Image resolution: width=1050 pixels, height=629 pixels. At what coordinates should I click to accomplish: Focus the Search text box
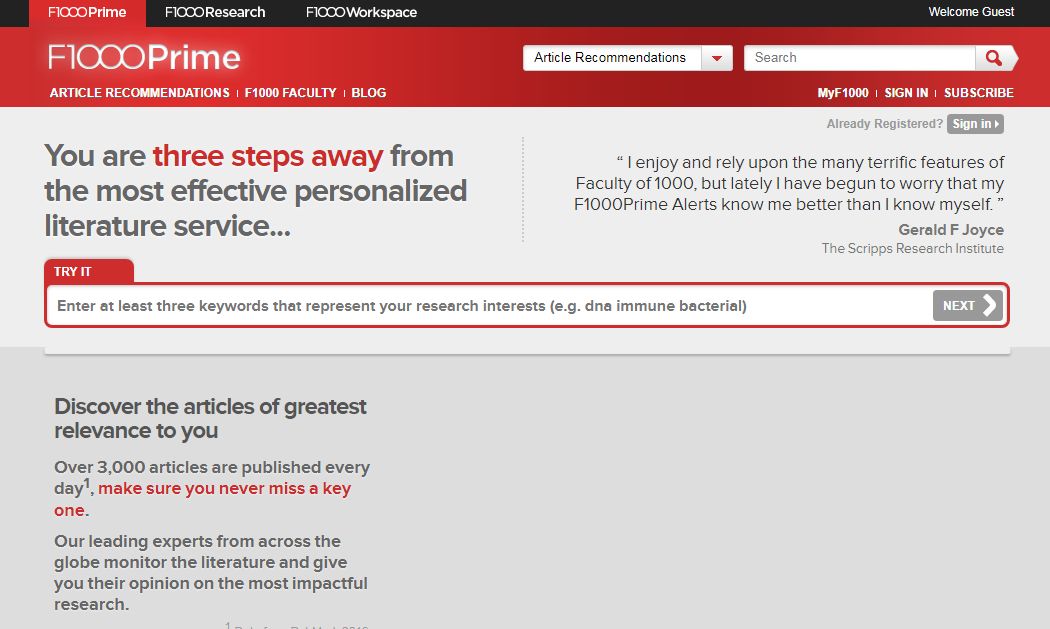tap(859, 58)
